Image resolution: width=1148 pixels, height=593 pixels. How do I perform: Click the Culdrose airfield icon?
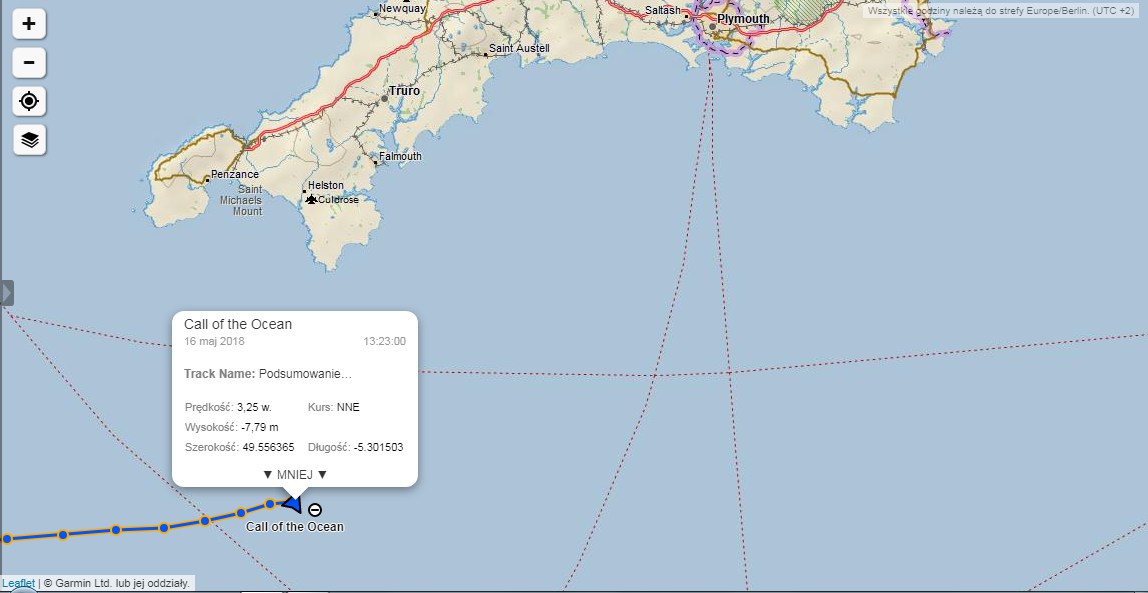[311, 199]
